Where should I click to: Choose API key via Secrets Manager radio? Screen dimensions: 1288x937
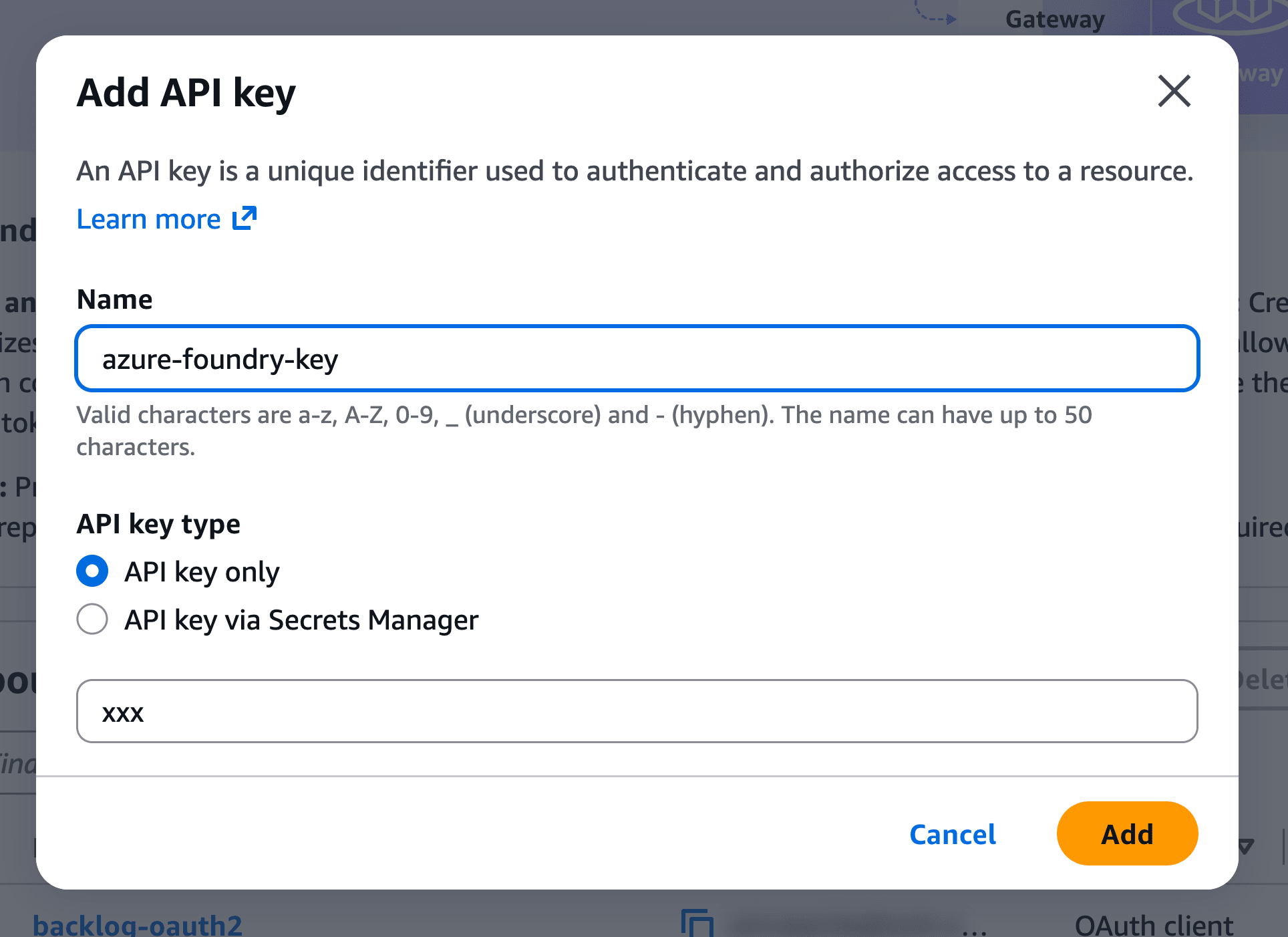(x=92, y=619)
